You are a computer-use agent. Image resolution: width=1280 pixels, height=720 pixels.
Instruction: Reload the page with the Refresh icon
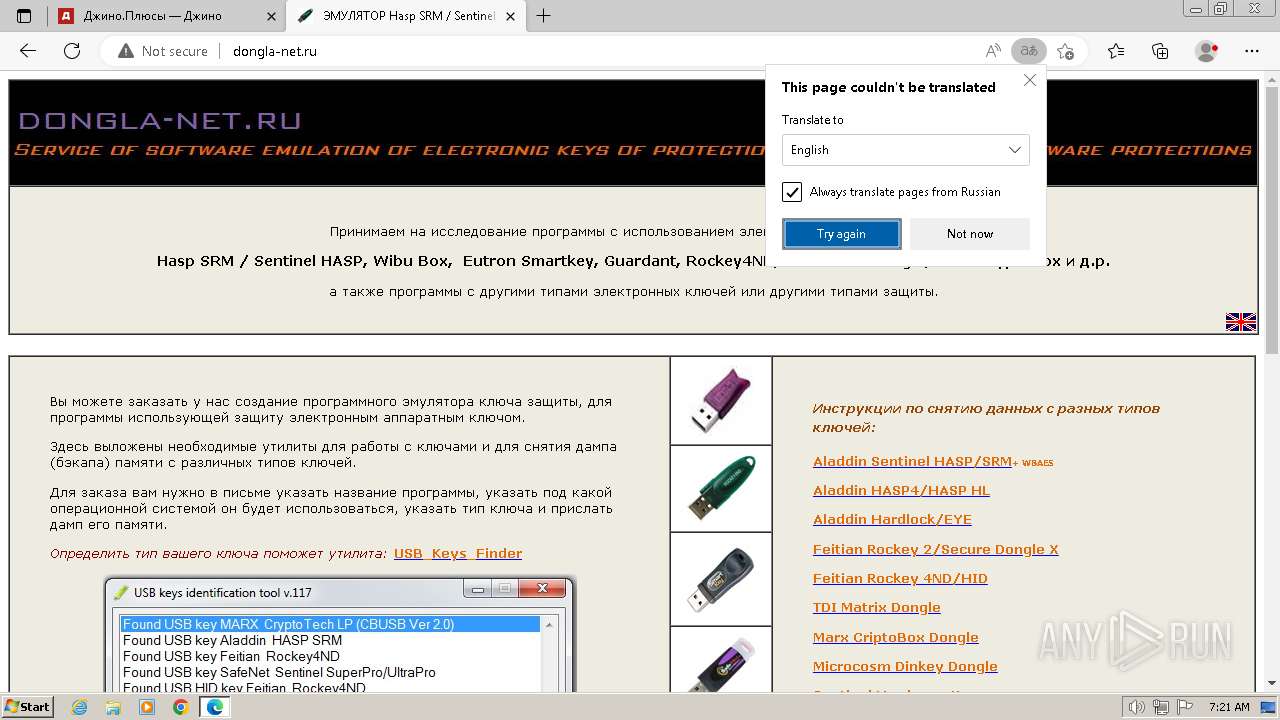click(72, 51)
